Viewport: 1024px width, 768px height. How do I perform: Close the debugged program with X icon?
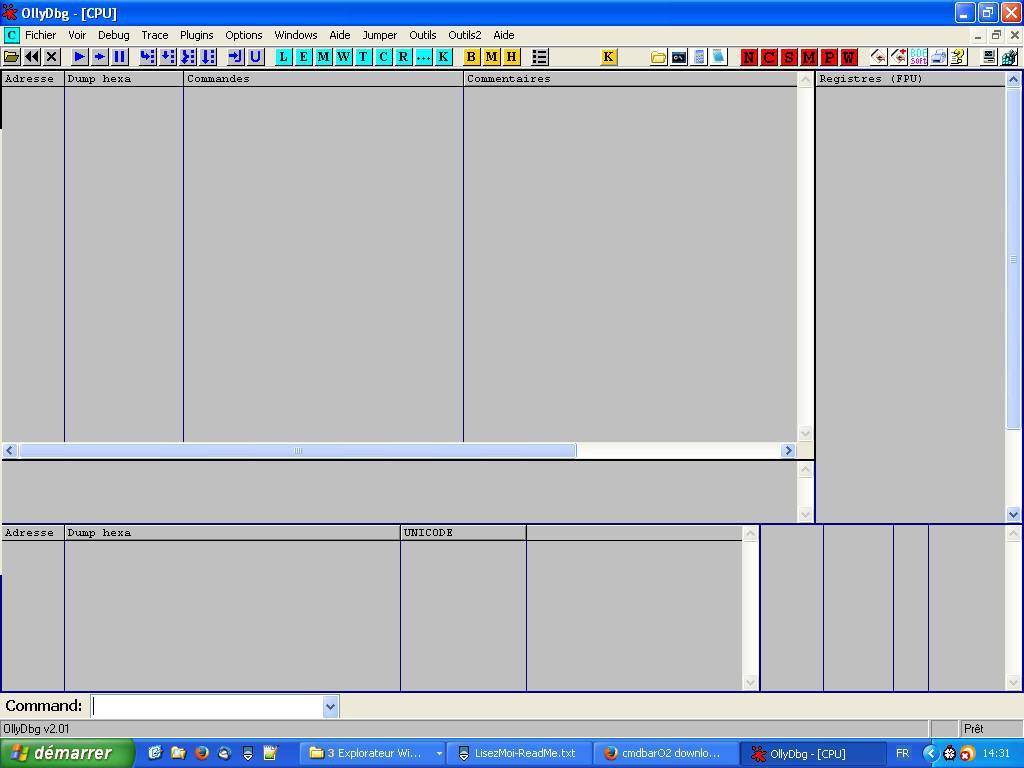point(52,57)
